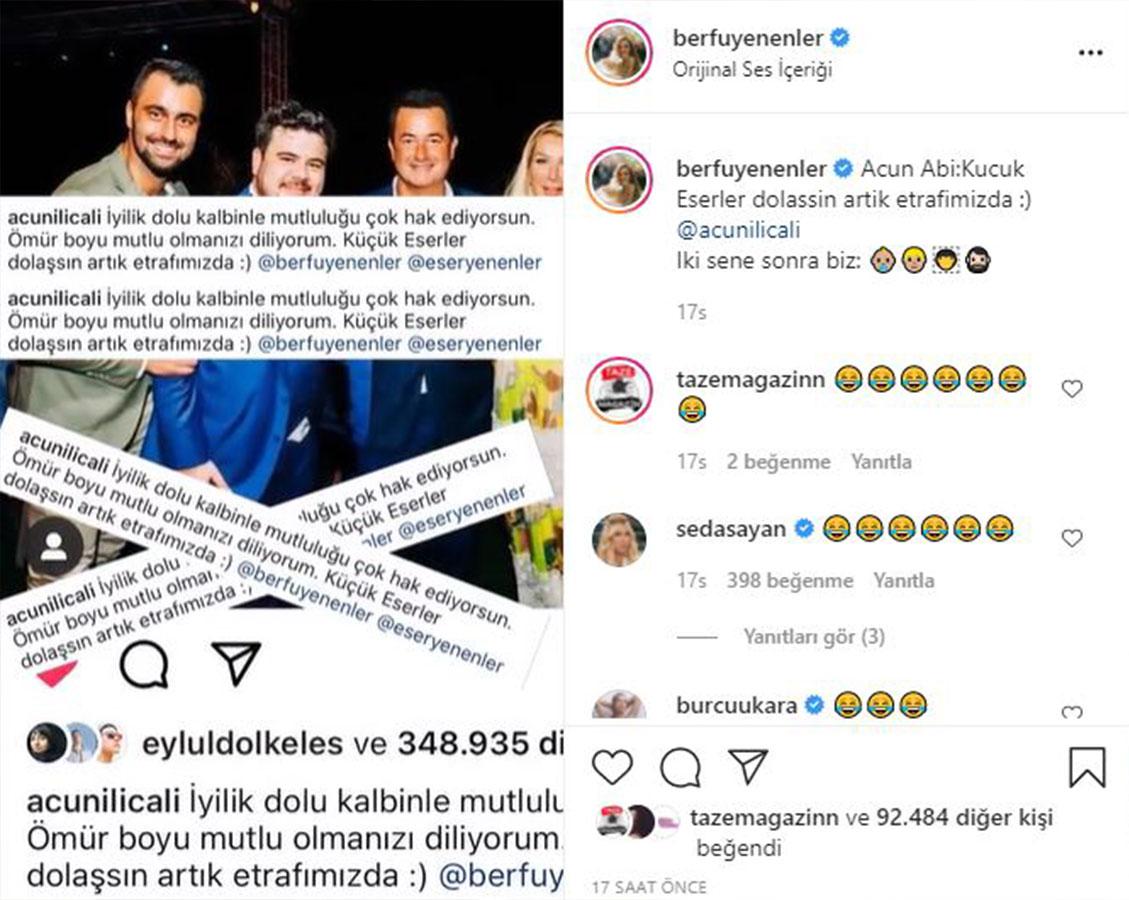Open the @acunilicali mention link

pyautogui.click(x=738, y=230)
